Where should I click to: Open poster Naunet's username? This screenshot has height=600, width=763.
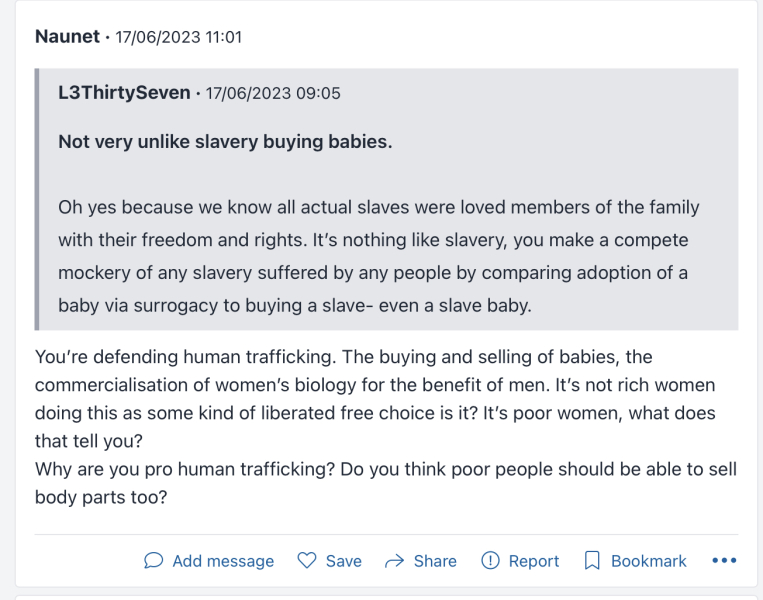(x=67, y=37)
